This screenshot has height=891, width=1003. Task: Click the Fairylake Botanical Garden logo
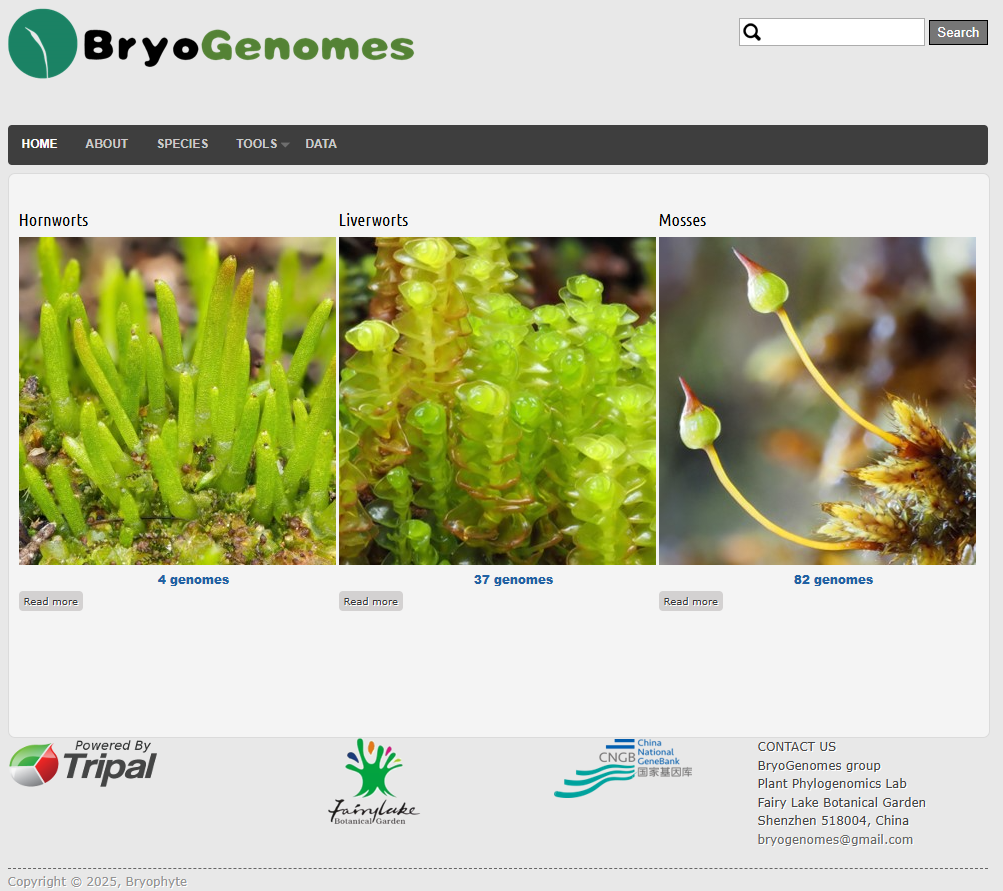pyautogui.click(x=373, y=782)
